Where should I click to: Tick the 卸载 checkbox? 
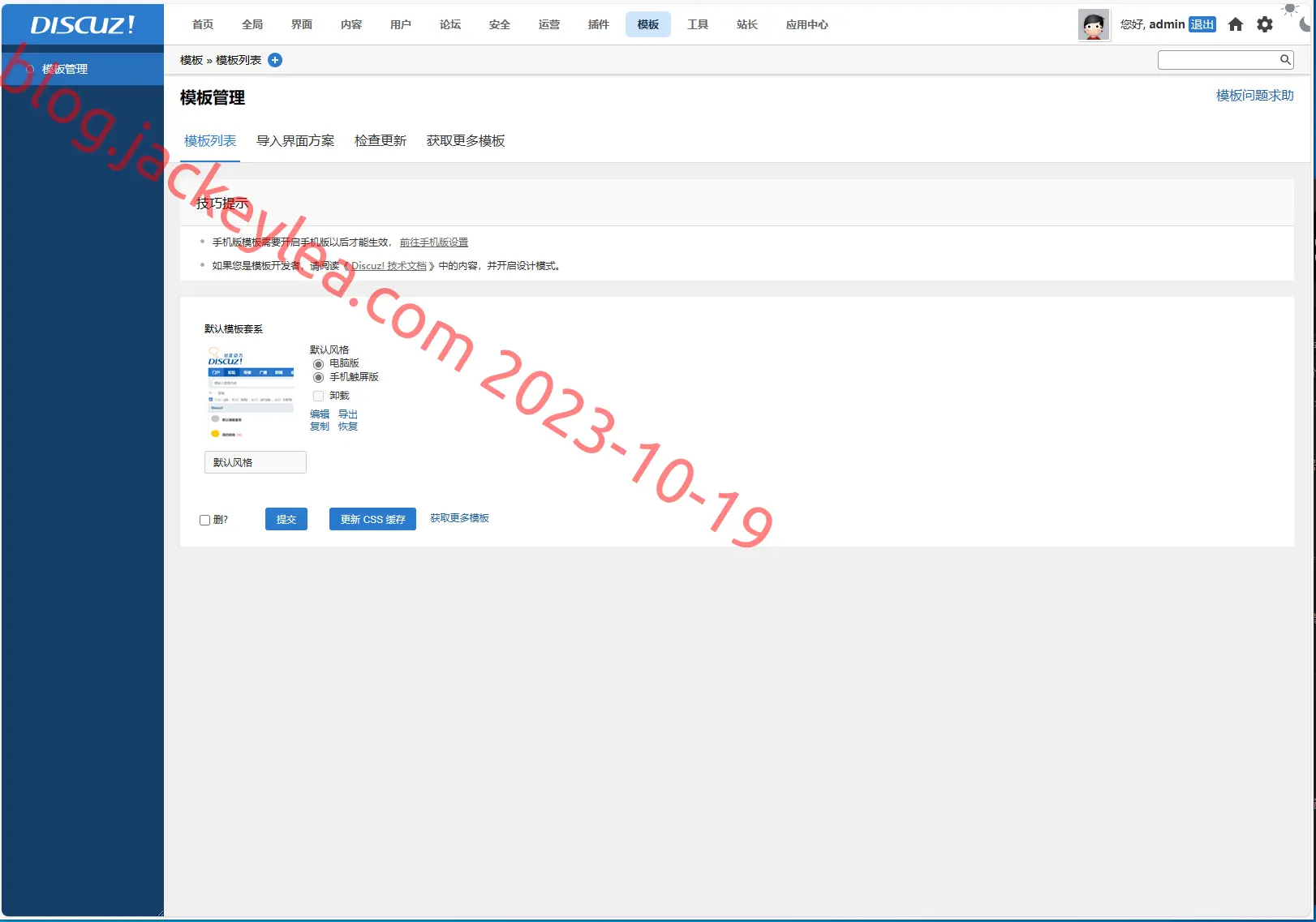click(x=318, y=396)
